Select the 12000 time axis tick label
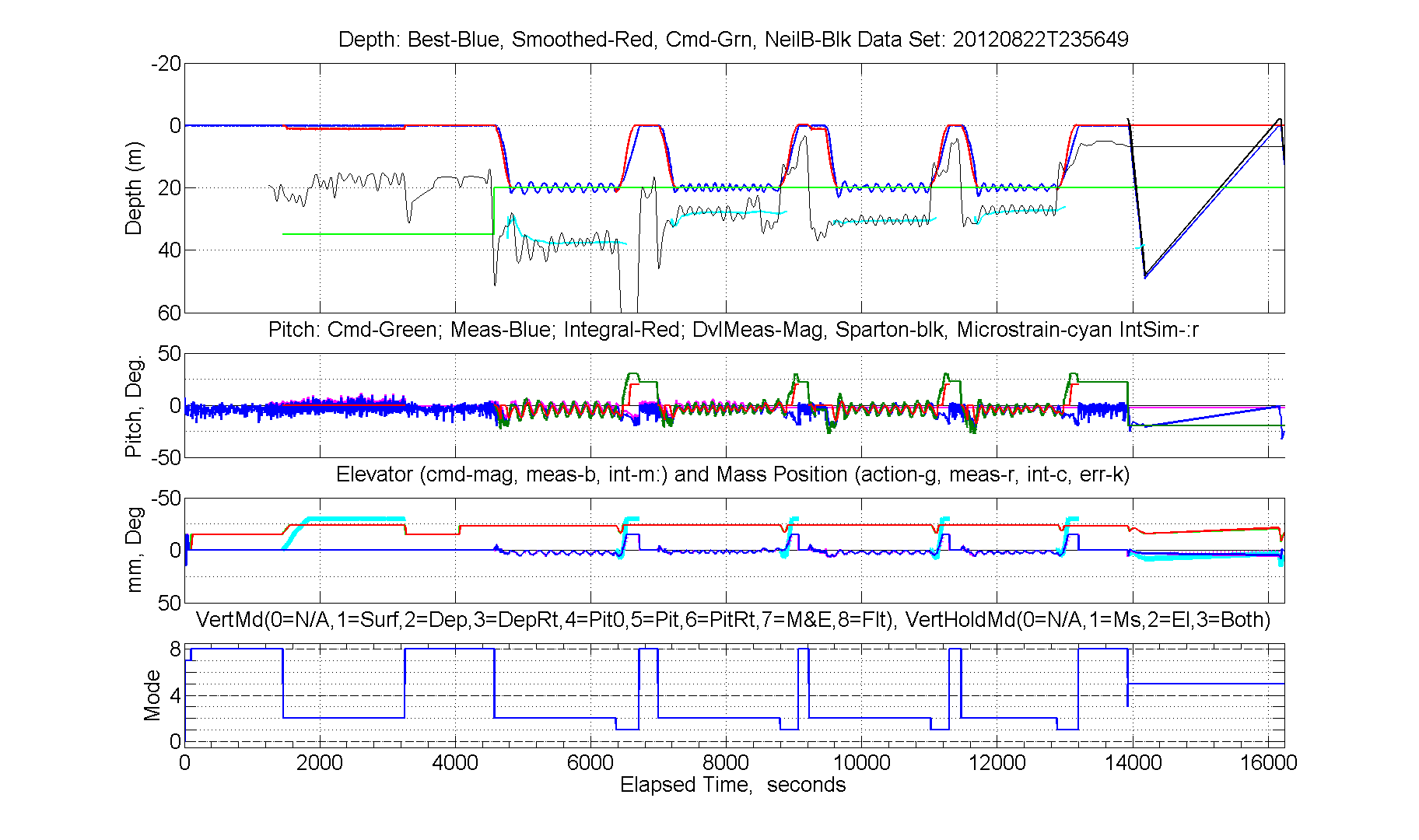 [997, 763]
